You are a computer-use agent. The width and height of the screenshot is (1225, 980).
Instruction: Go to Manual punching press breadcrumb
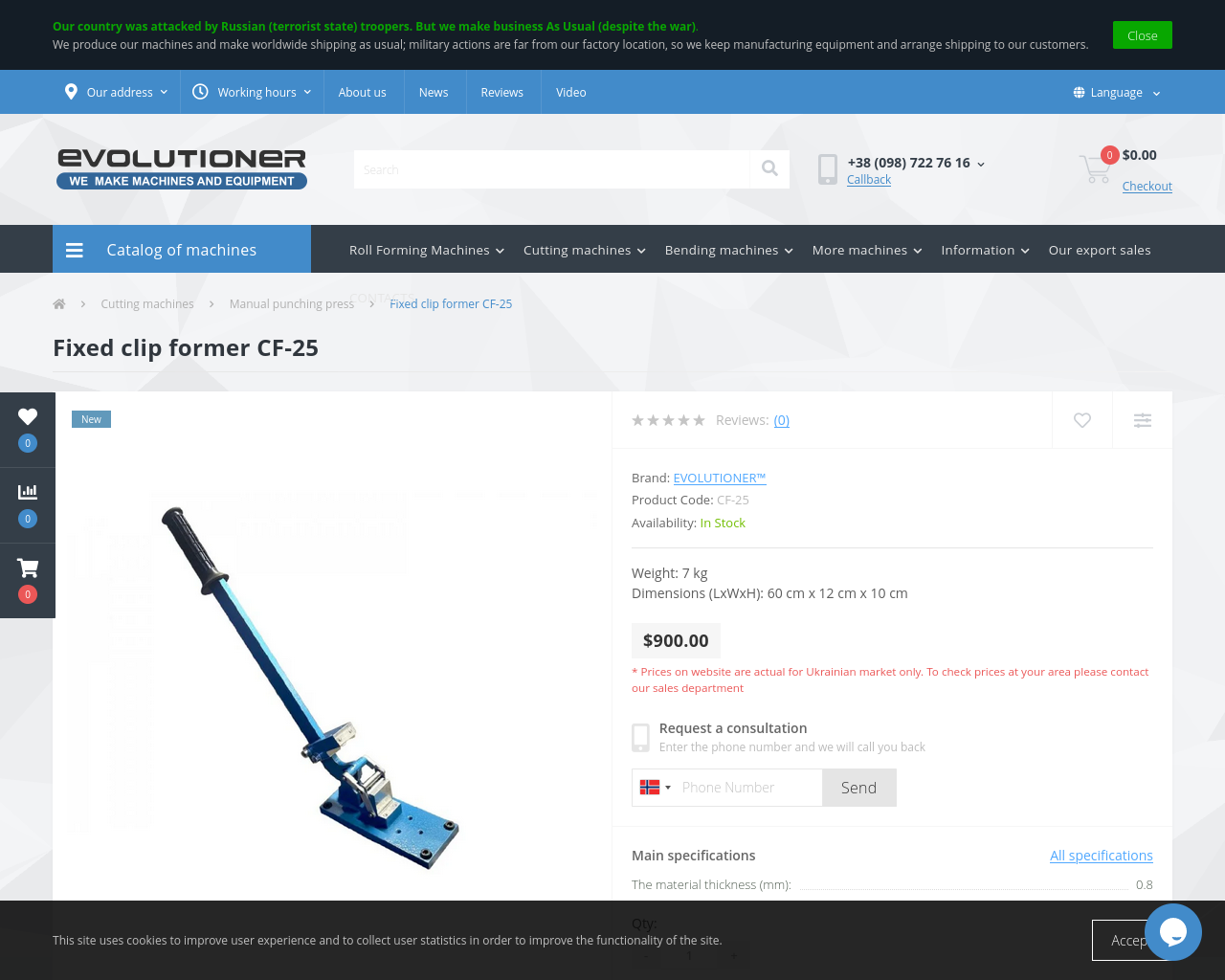pyautogui.click(x=292, y=303)
